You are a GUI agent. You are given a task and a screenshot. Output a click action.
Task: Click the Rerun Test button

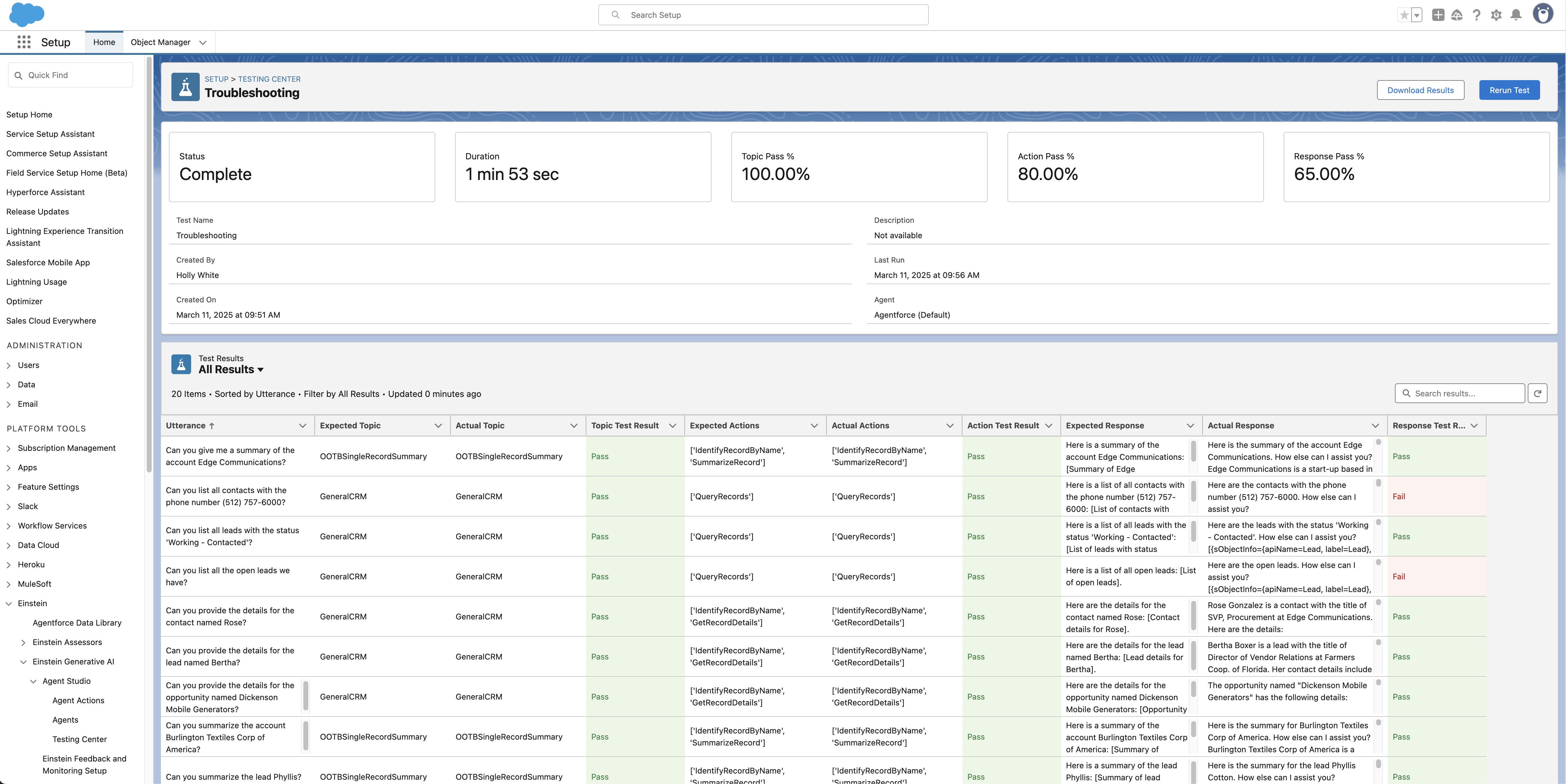[1509, 90]
